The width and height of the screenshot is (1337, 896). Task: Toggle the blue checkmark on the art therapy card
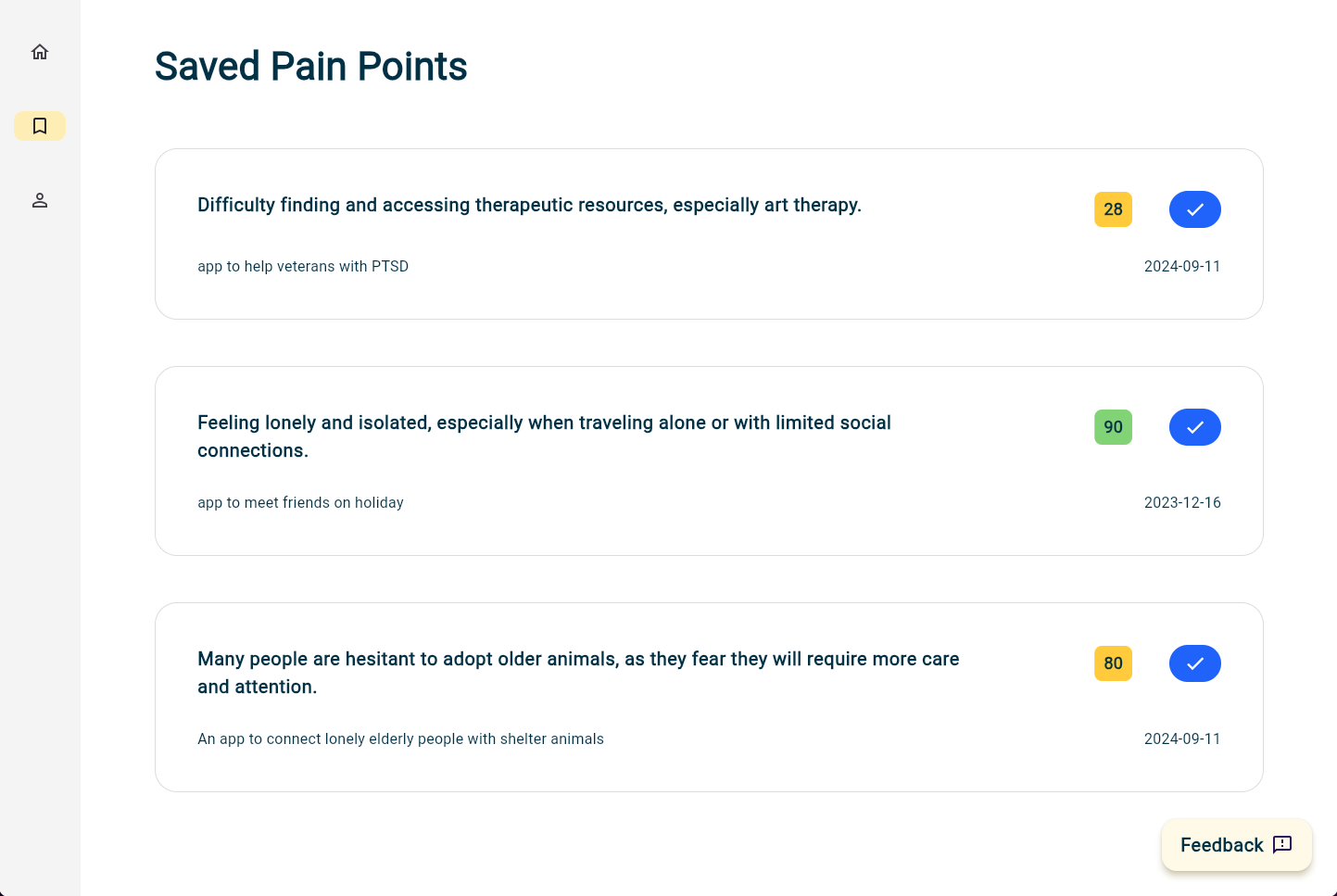tap(1194, 209)
